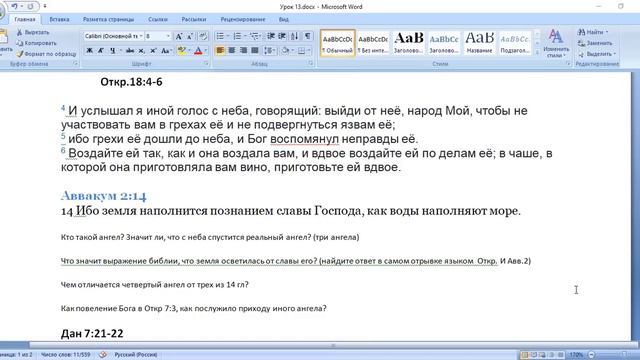Apply the Без интервала style

373,43
